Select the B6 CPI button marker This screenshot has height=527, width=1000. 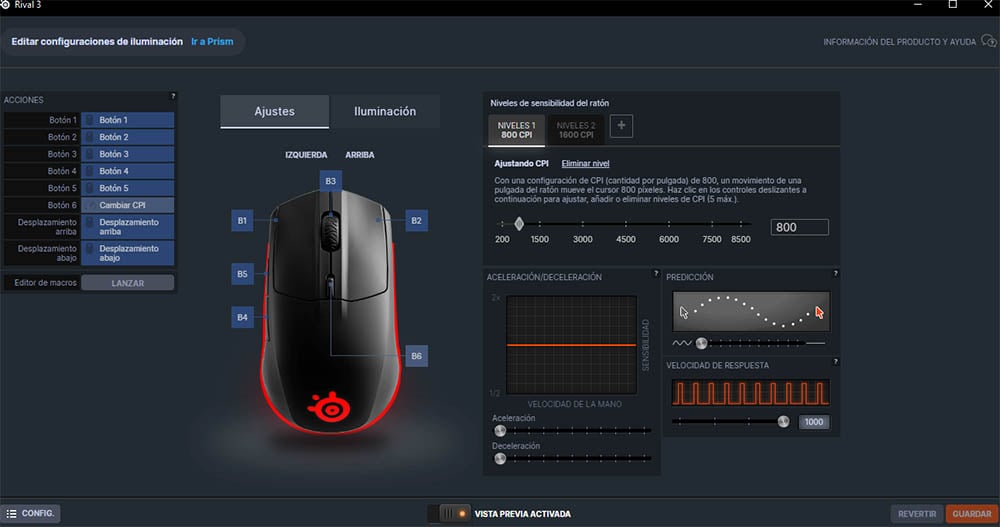click(x=416, y=356)
